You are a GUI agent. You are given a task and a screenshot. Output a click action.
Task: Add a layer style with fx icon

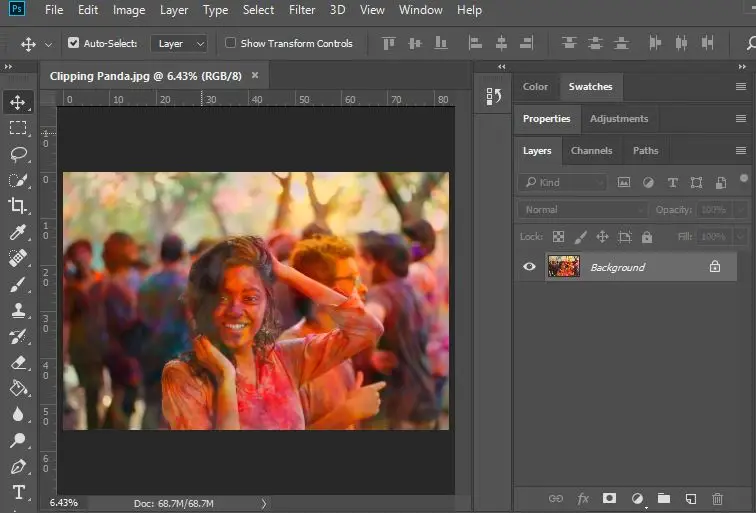click(x=583, y=499)
